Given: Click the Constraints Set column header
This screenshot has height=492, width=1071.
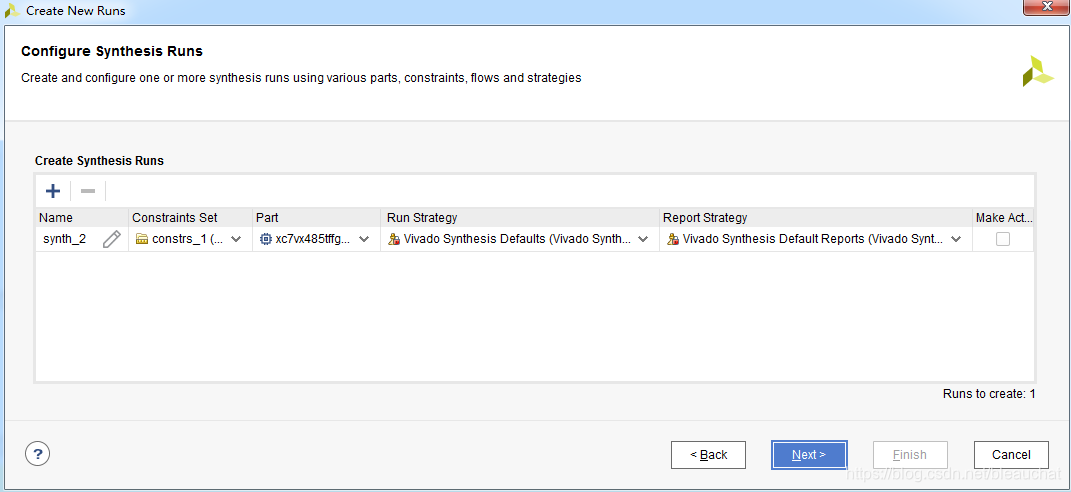Looking at the screenshot, I should coord(191,217).
